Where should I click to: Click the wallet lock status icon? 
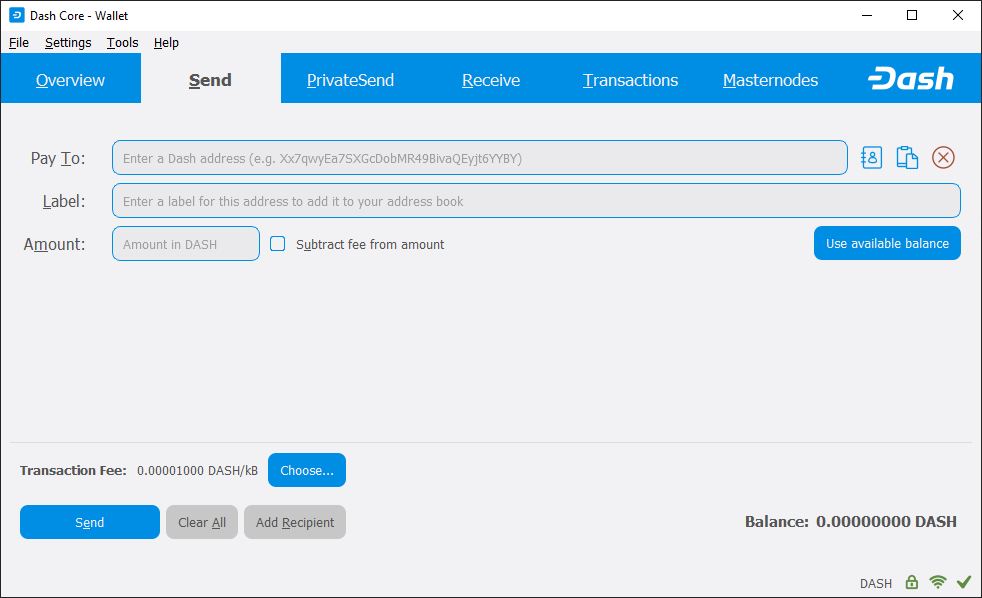click(912, 582)
